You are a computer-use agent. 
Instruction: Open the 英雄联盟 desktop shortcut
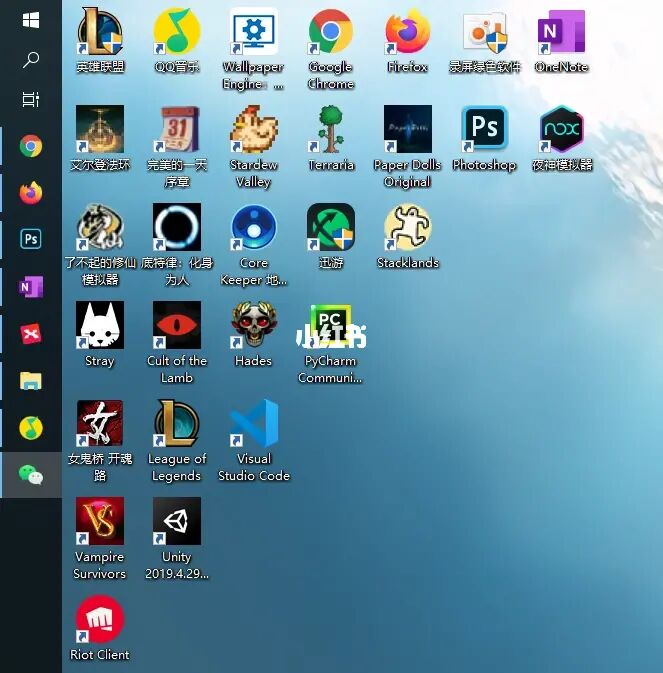tap(100, 32)
